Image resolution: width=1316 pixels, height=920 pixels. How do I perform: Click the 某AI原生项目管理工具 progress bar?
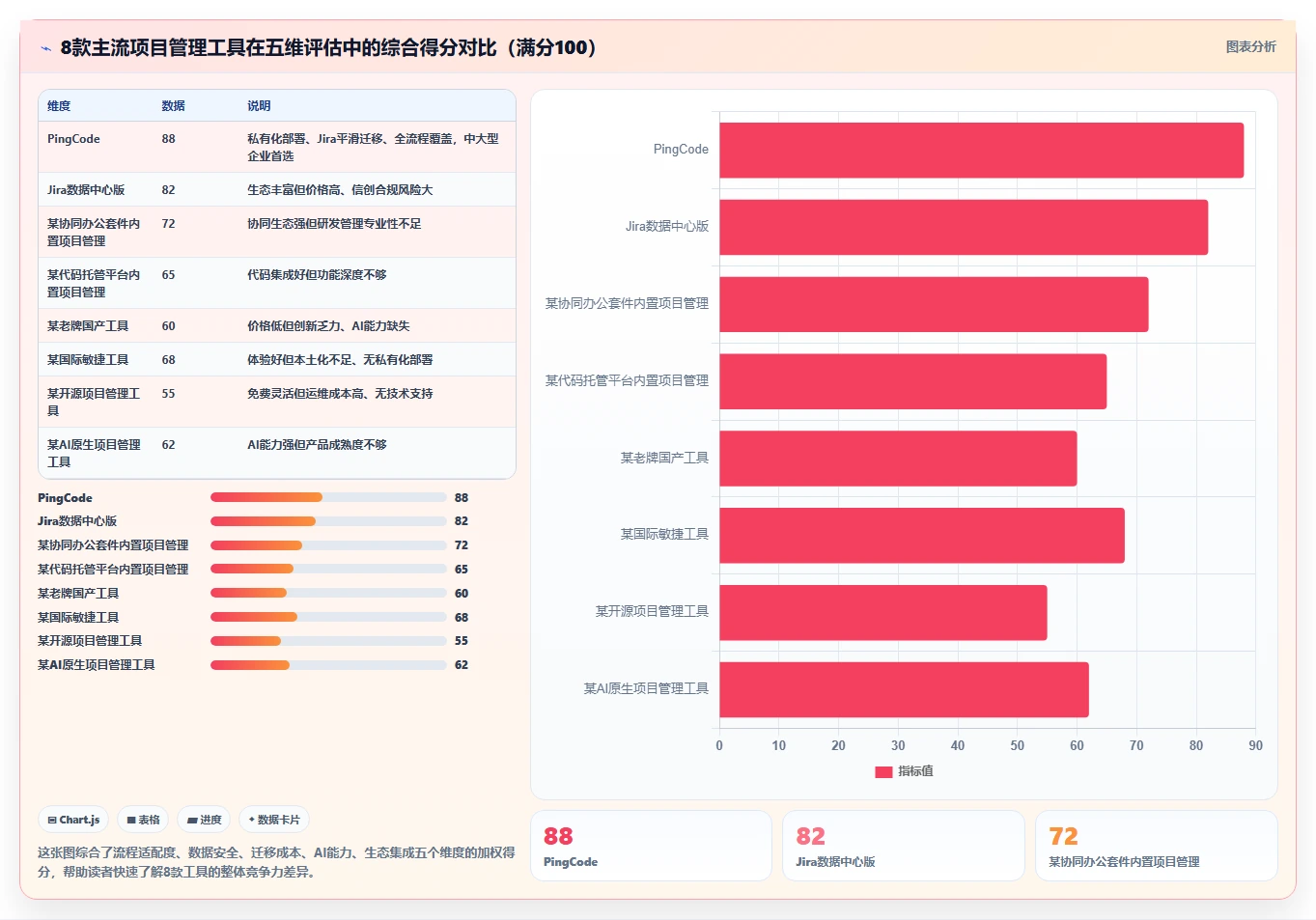[328, 665]
